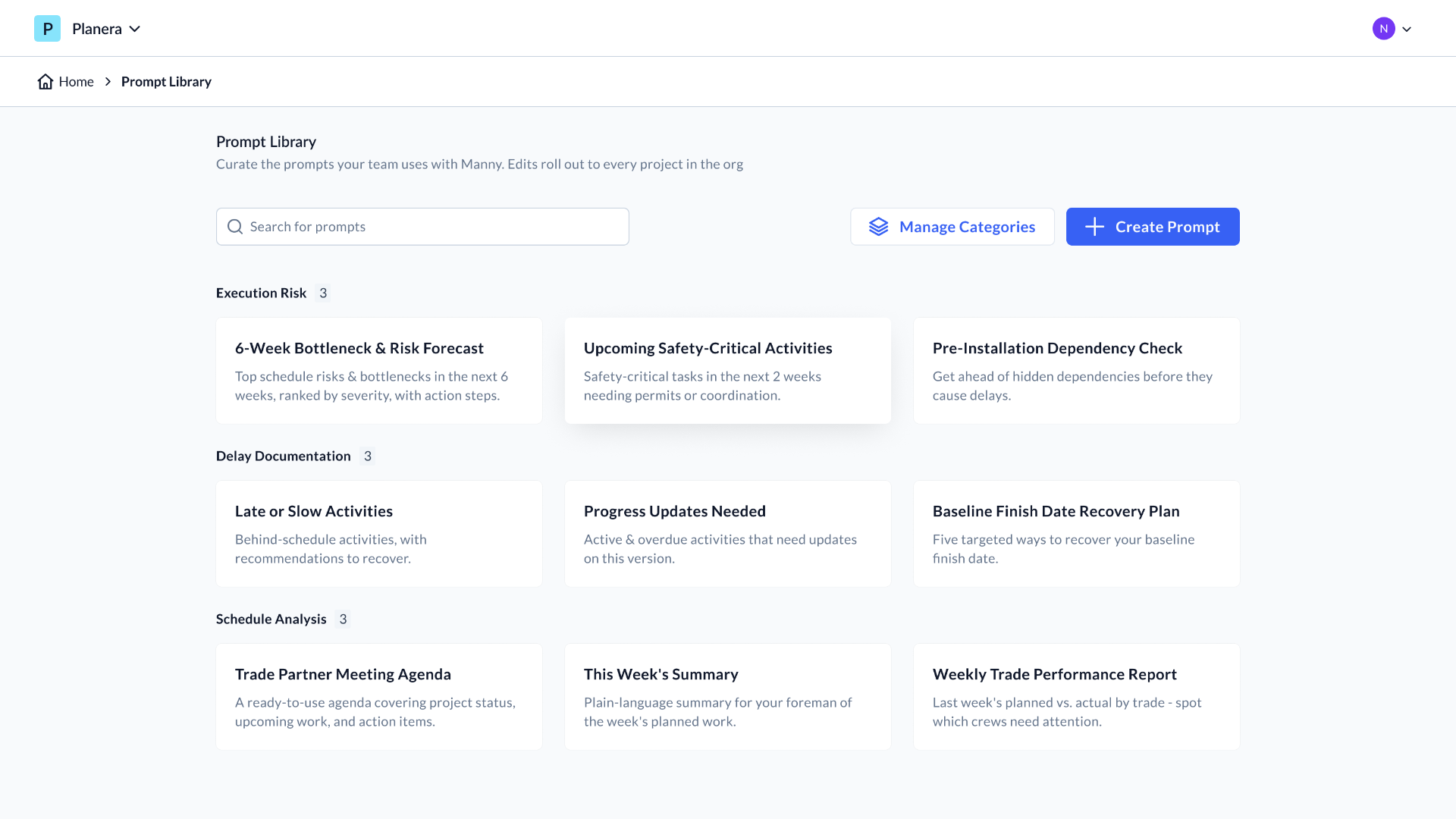Click the 'Curate the prompts your team uses' subtitle

click(x=479, y=164)
